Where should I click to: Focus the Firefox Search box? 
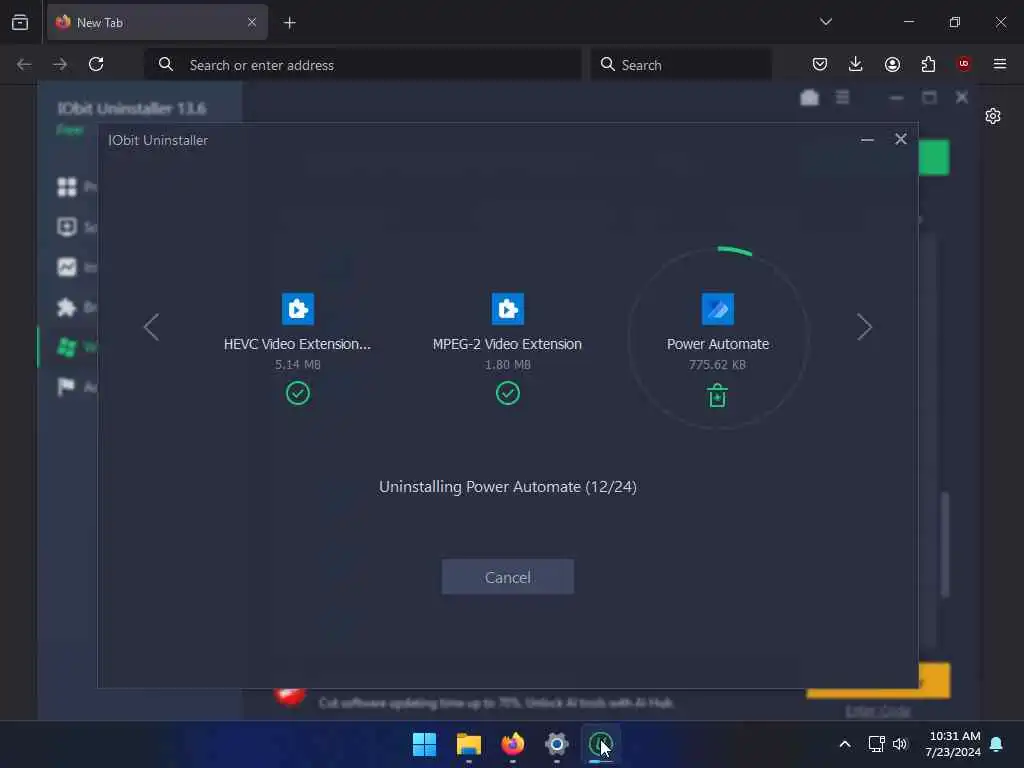click(x=680, y=65)
